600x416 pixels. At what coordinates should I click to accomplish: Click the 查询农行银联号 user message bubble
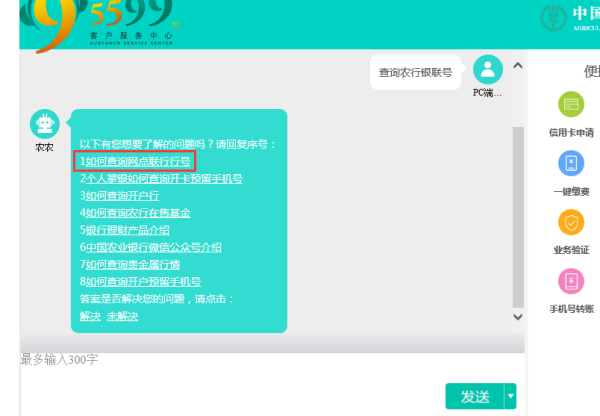(416, 72)
